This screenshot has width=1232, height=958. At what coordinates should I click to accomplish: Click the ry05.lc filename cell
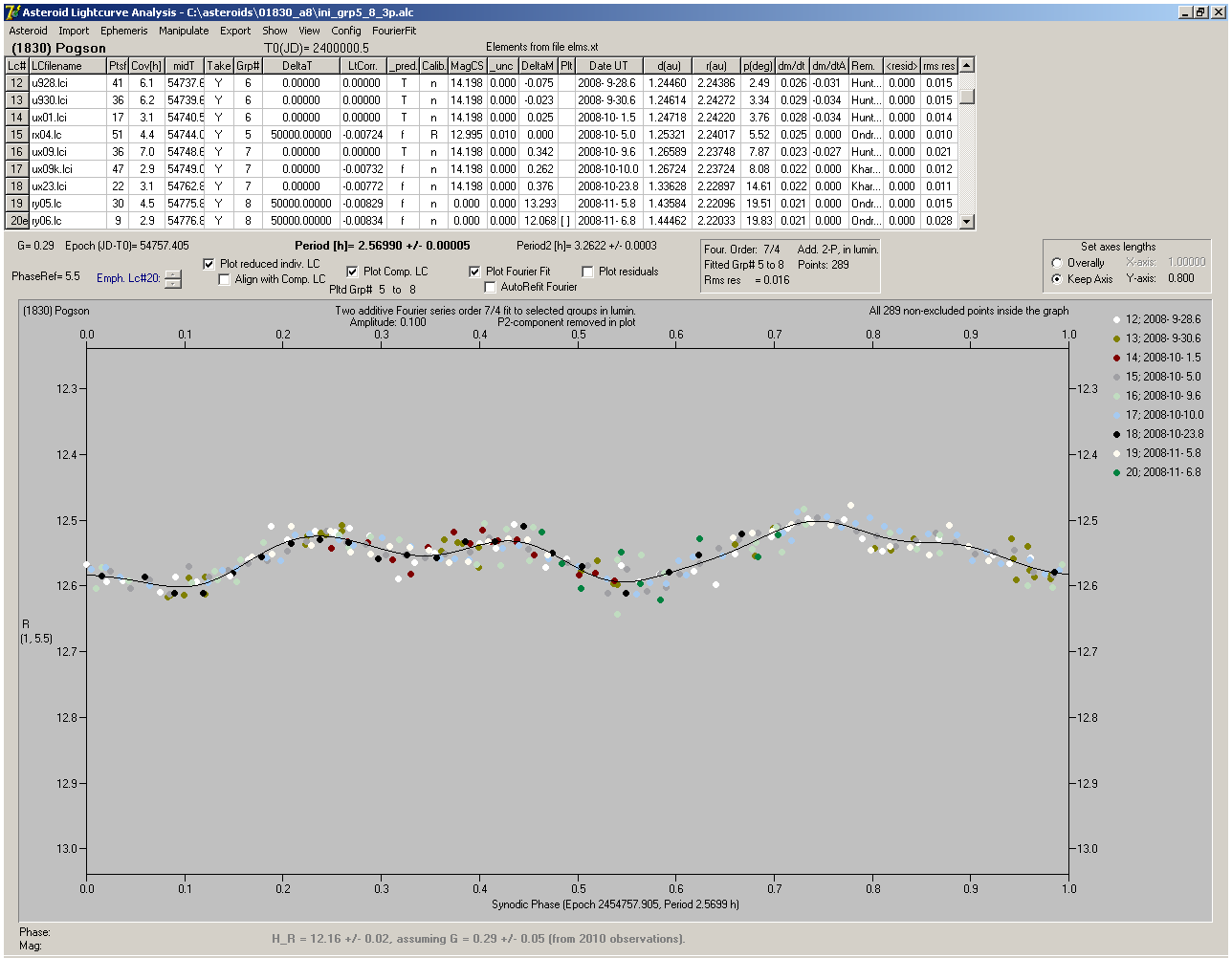point(67,204)
